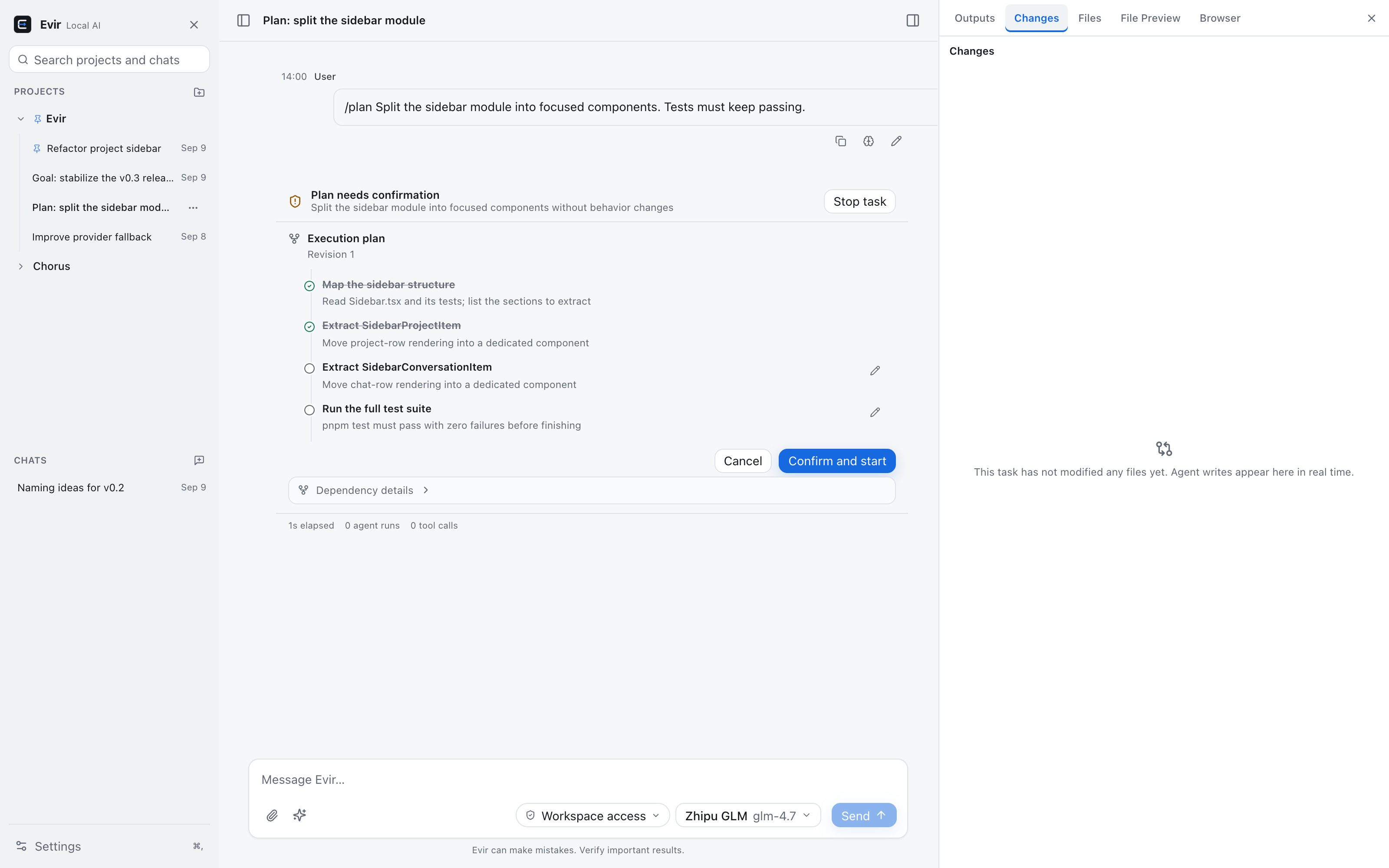Toggle the circle for Run the full test suite
This screenshot has height=868, width=1389.
[309, 410]
